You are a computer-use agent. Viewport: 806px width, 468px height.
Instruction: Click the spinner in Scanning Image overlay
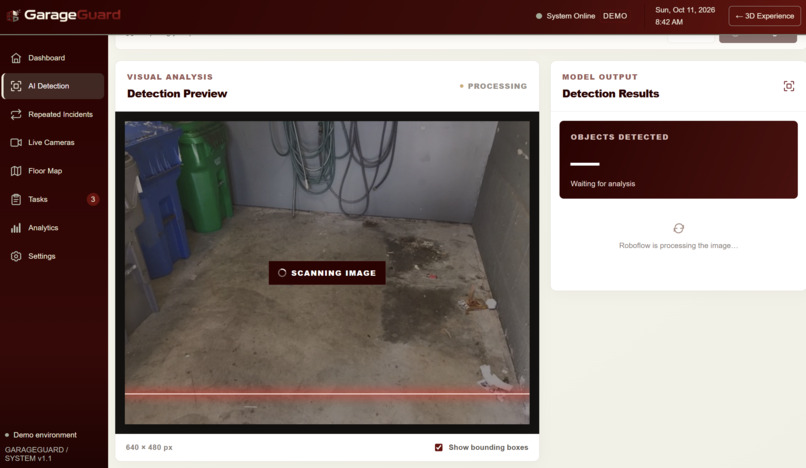pyautogui.click(x=282, y=273)
